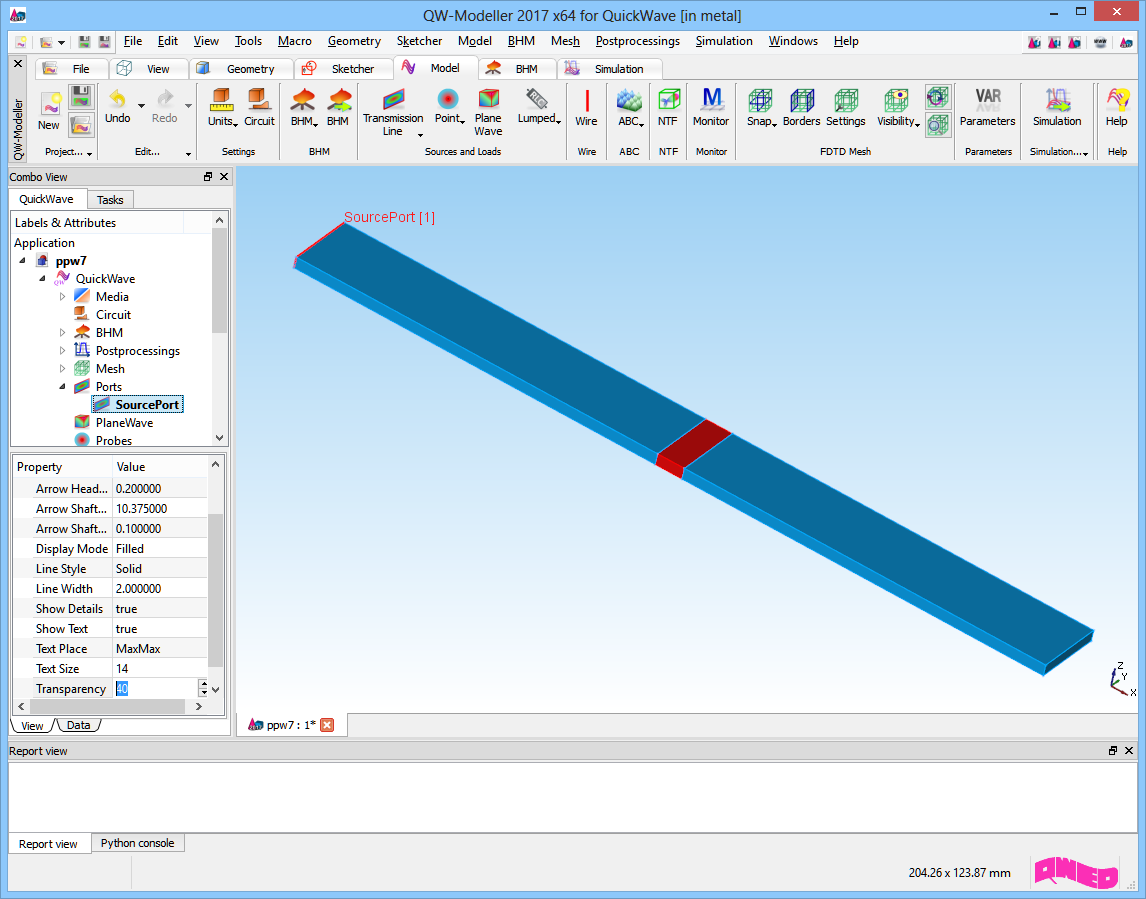Screen dimensions: 1146x899
Task: Open the Macro menu
Action: [295, 41]
